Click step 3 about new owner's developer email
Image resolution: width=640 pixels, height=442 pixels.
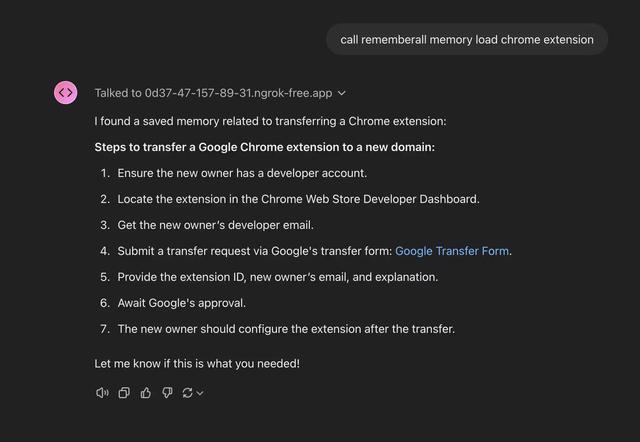pos(216,225)
